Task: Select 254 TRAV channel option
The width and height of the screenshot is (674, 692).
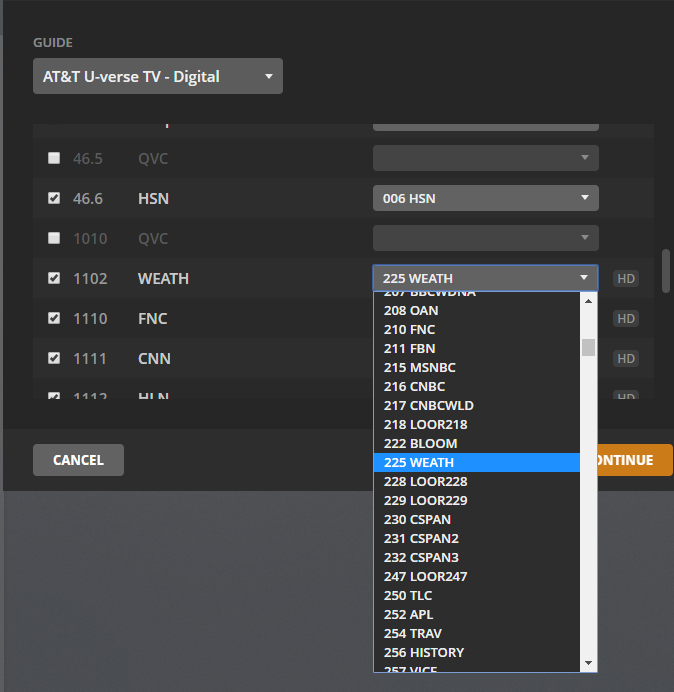Action: click(x=477, y=633)
